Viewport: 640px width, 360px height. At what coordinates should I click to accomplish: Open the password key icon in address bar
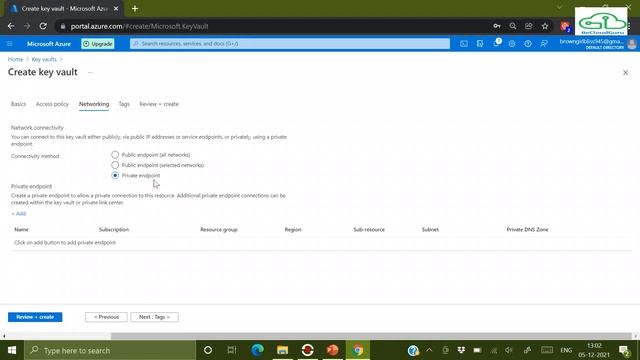pos(497,26)
